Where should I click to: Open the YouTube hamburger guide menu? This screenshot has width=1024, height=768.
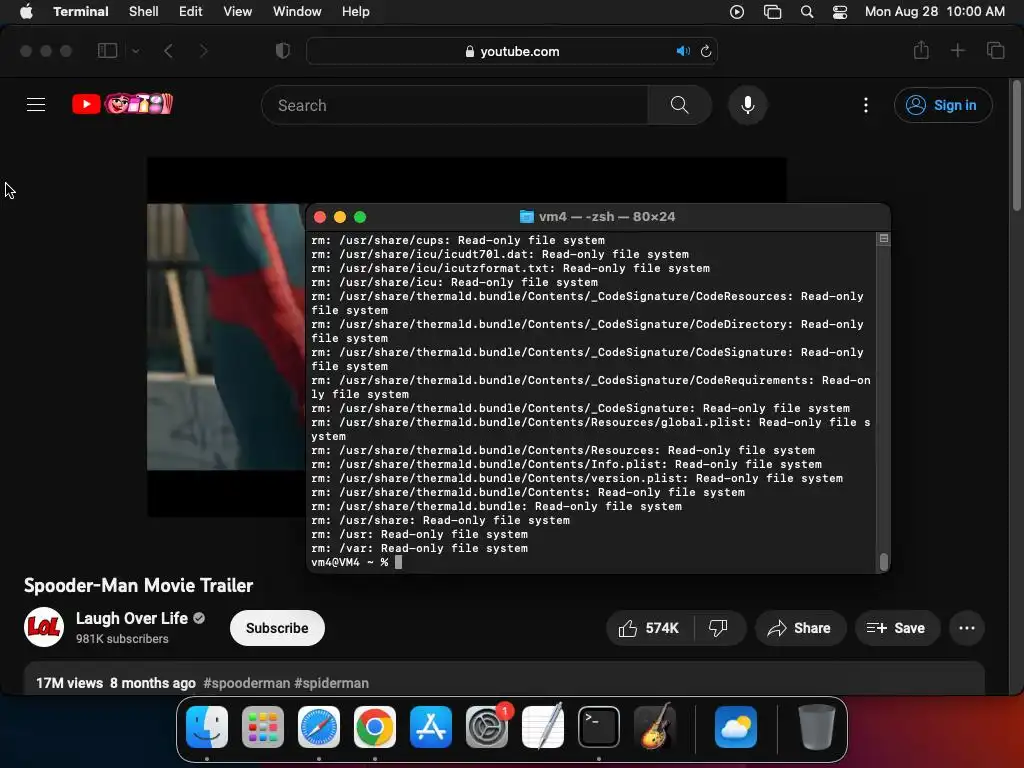tap(36, 104)
